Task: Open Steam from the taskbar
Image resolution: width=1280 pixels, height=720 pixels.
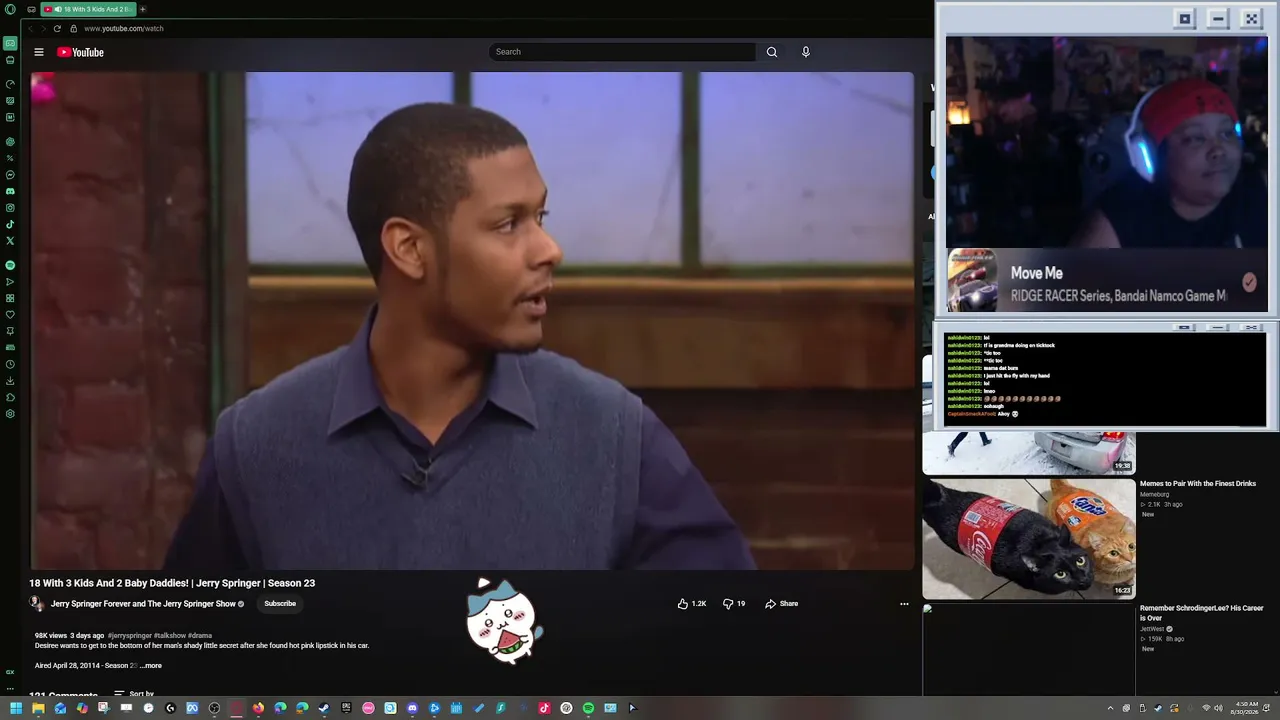Action: tap(324, 708)
